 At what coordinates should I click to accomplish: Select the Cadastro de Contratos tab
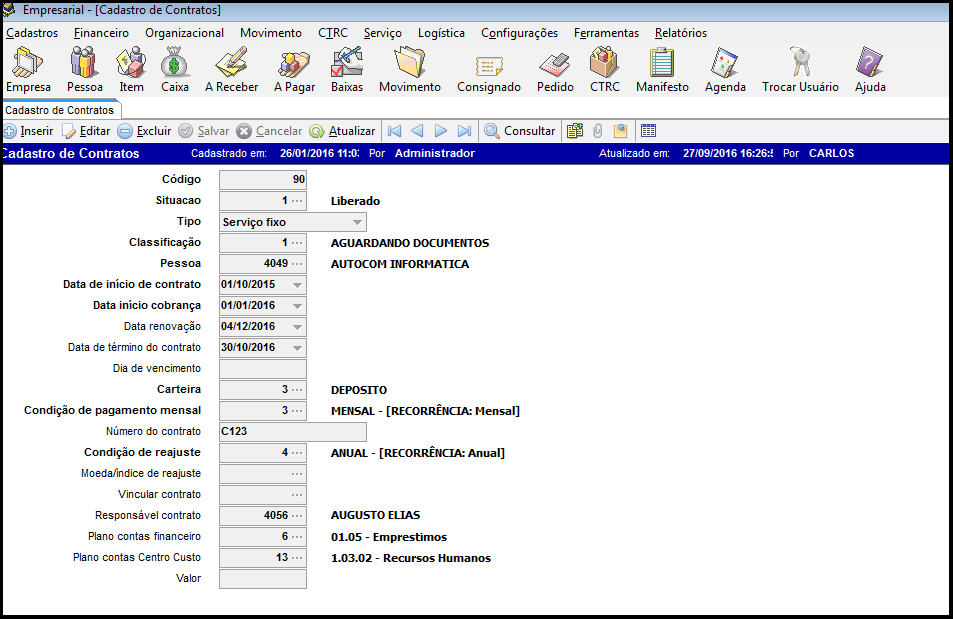coord(59,110)
